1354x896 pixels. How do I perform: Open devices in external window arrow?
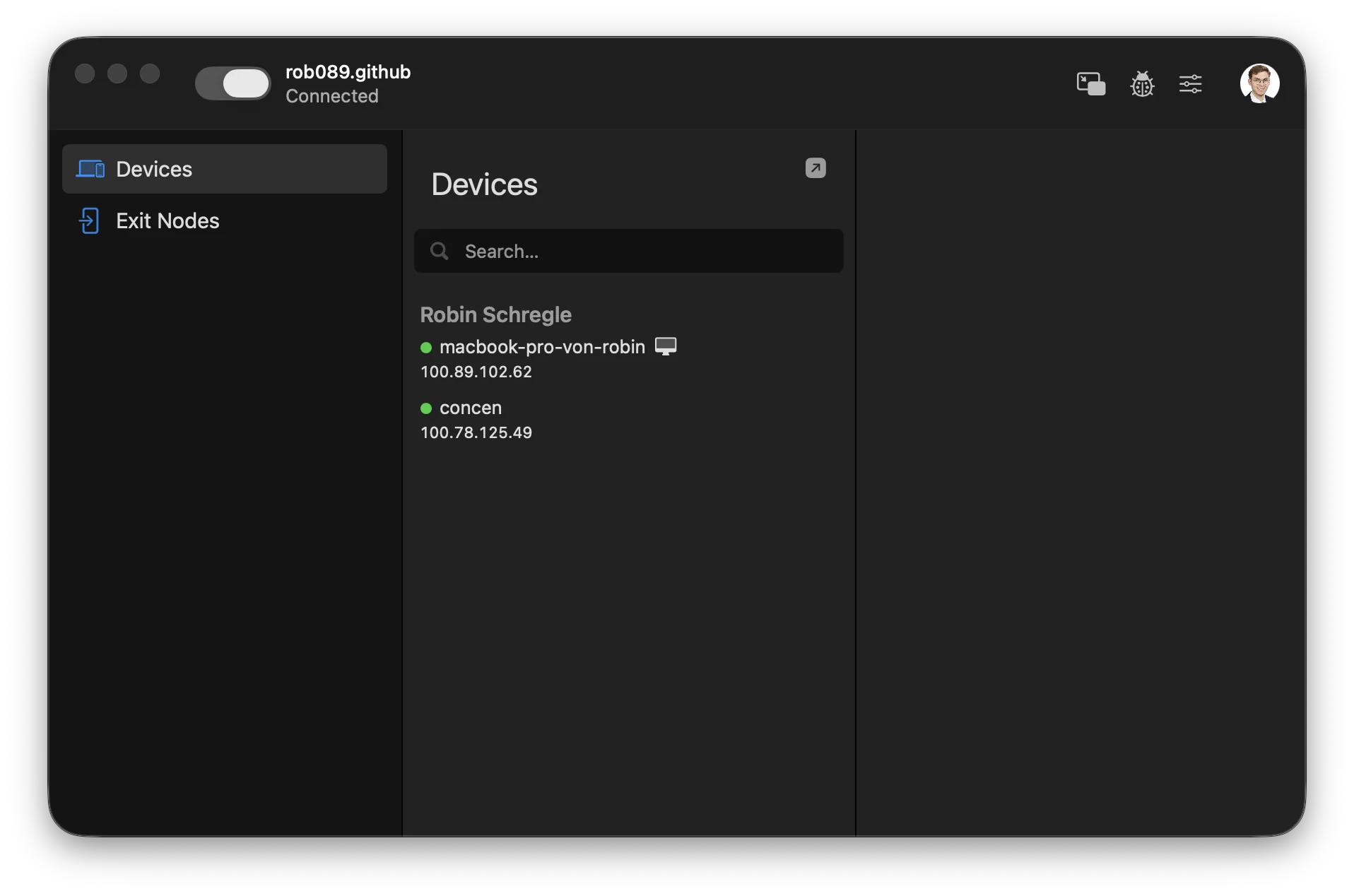[816, 168]
